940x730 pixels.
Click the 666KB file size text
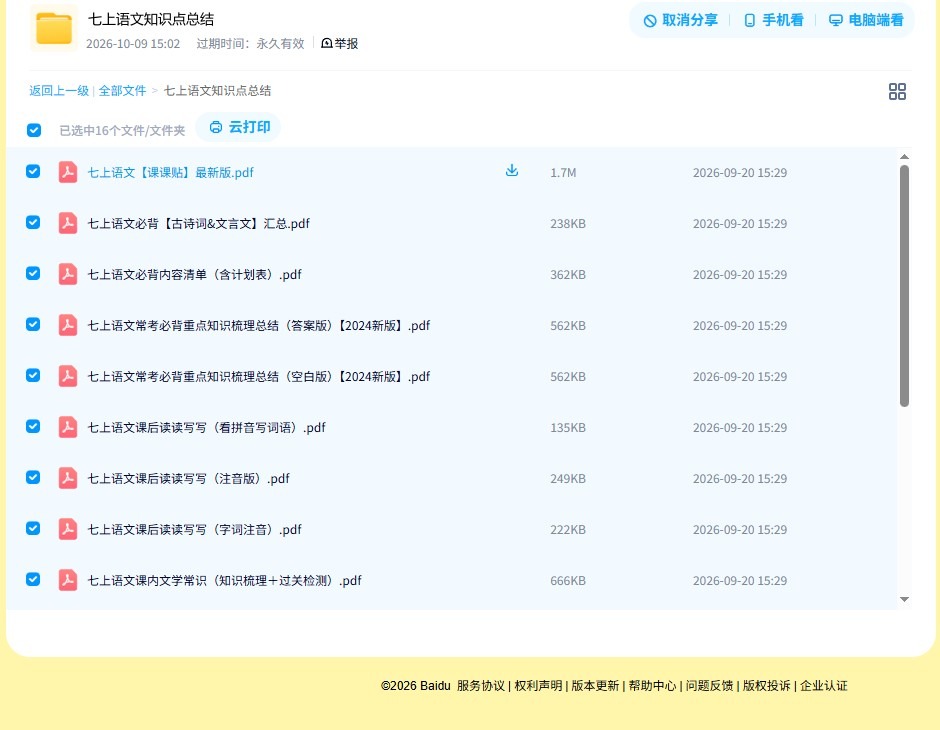568,580
